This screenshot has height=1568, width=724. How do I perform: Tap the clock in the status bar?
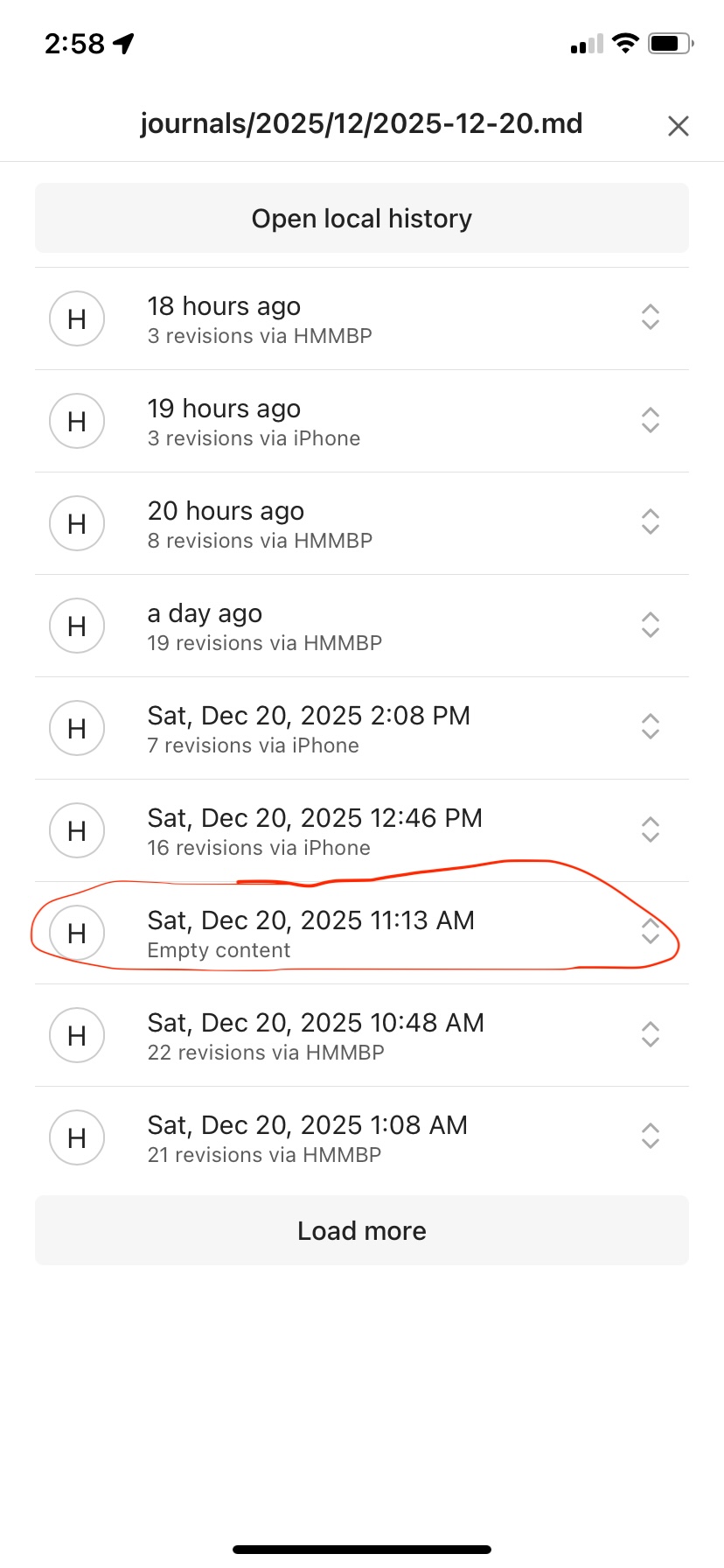click(74, 44)
